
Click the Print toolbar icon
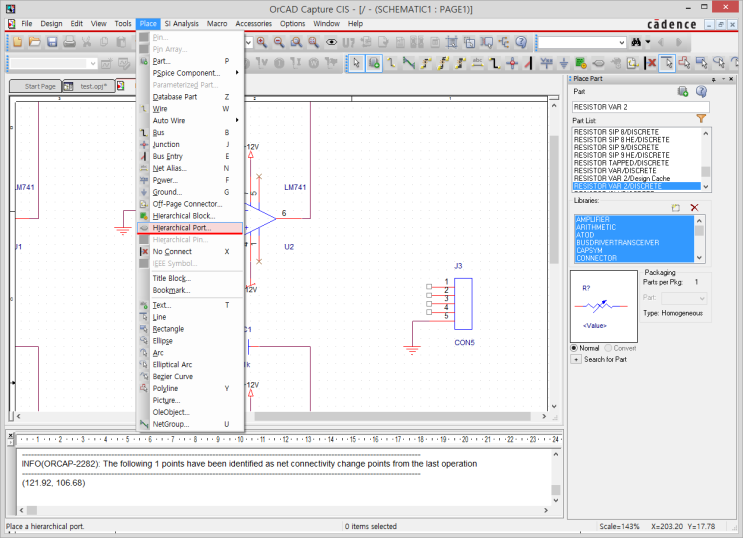point(69,42)
